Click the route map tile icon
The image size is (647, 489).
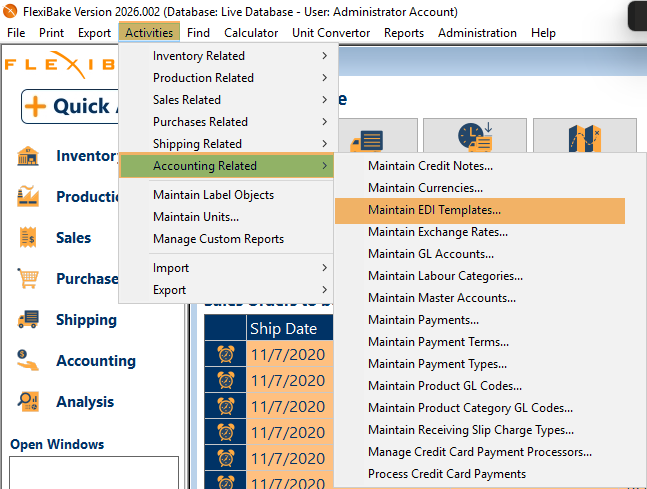click(x=585, y=139)
